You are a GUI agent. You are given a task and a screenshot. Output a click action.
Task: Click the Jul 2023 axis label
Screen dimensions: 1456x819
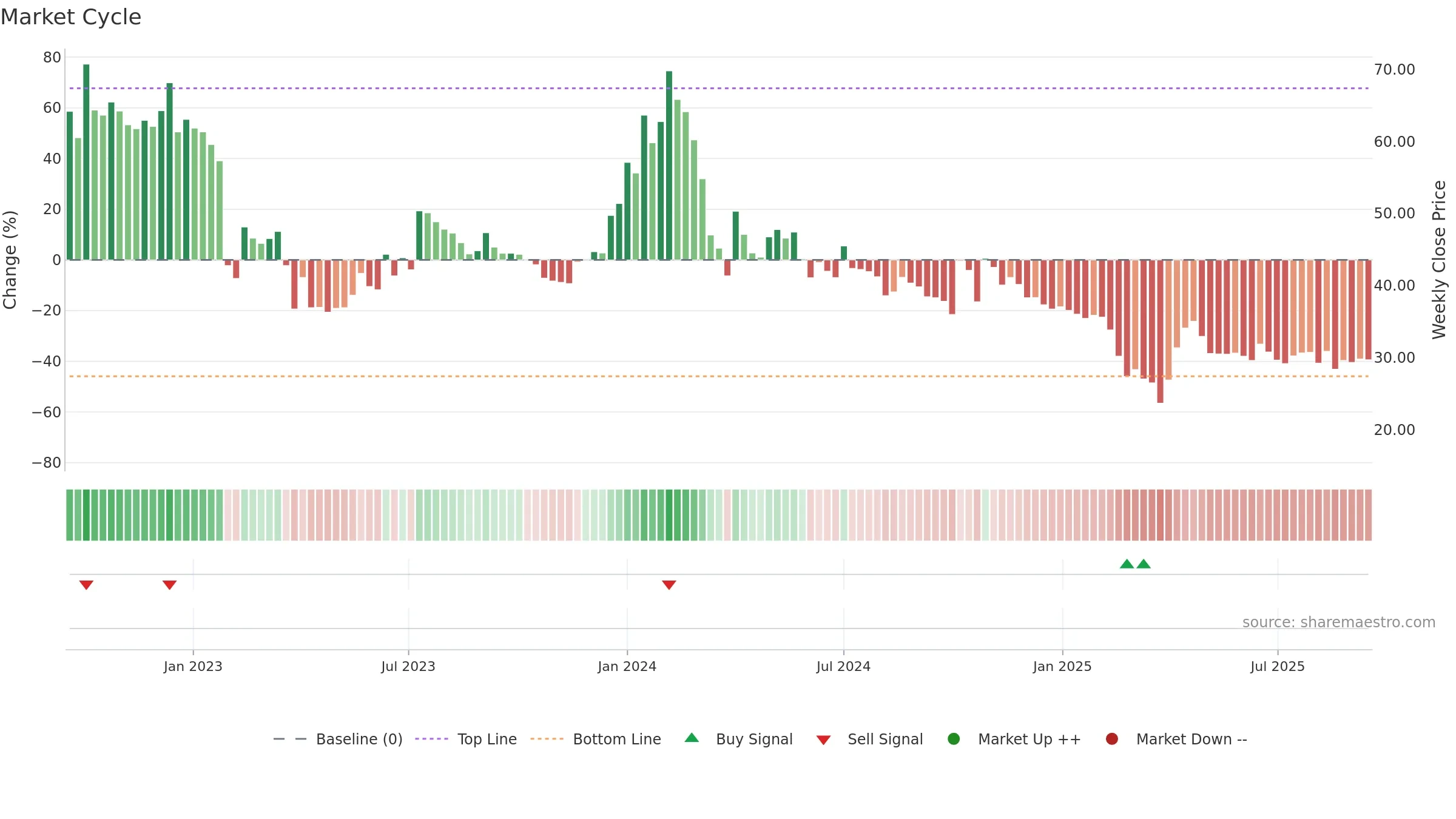click(x=408, y=666)
